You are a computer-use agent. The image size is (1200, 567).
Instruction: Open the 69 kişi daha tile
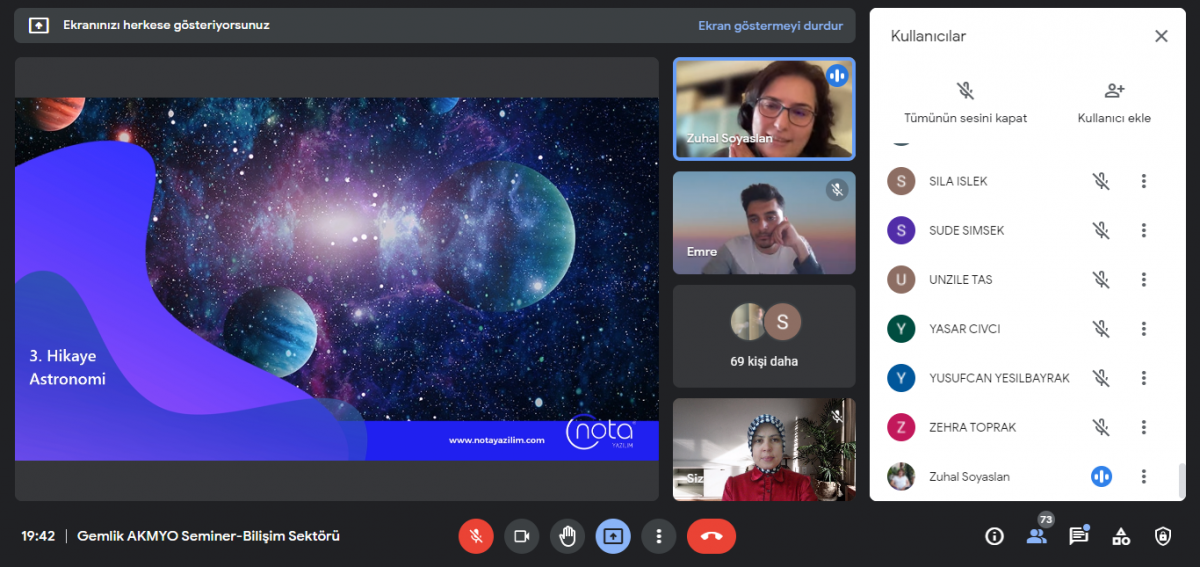(764, 336)
